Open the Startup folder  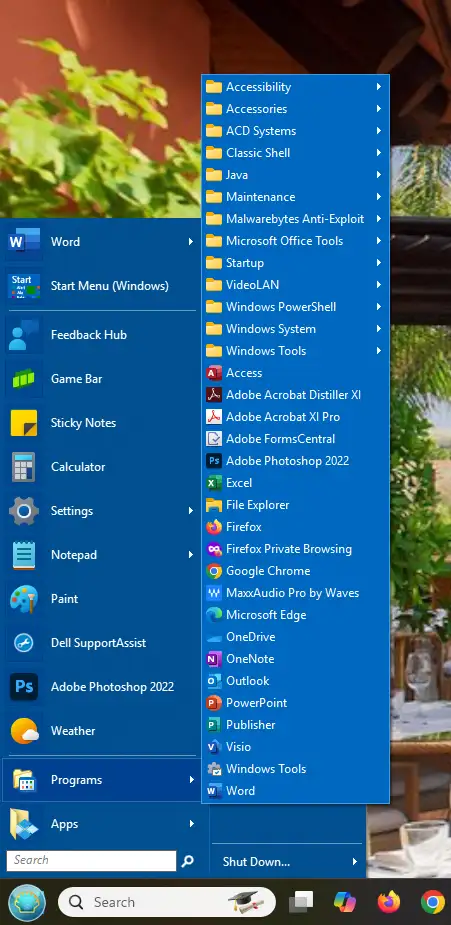(x=295, y=263)
